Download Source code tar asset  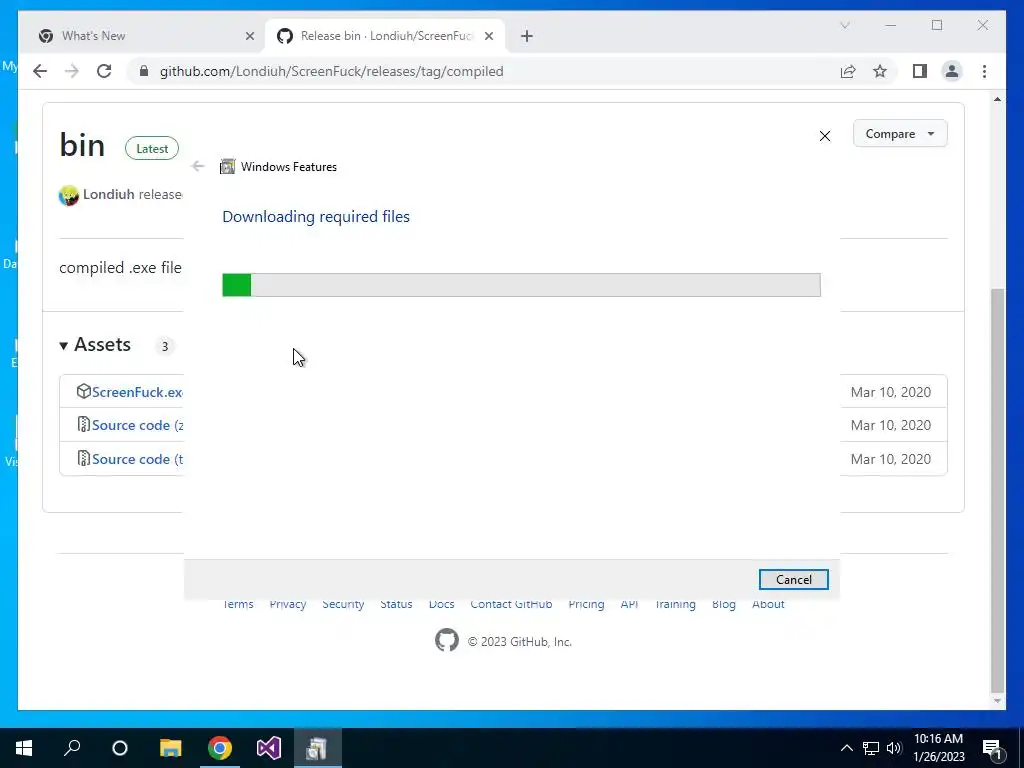pos(136,459)
